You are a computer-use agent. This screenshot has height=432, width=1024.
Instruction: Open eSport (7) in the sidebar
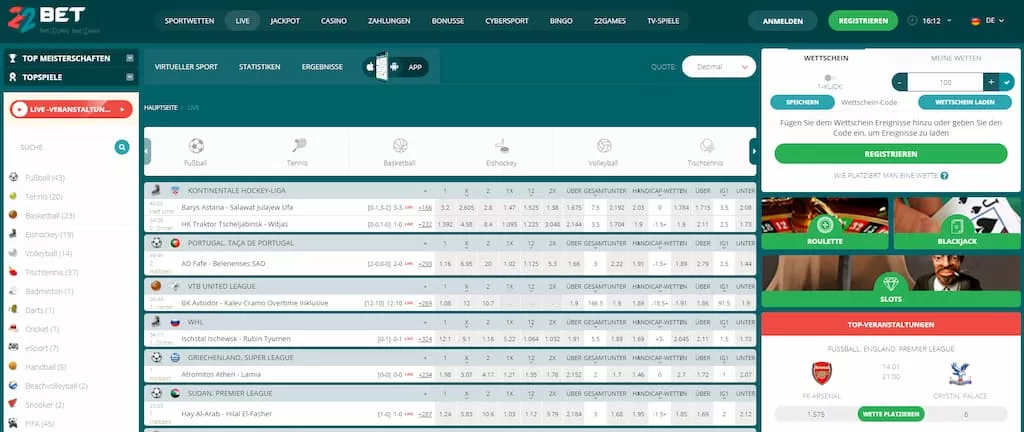click(42, 348)
